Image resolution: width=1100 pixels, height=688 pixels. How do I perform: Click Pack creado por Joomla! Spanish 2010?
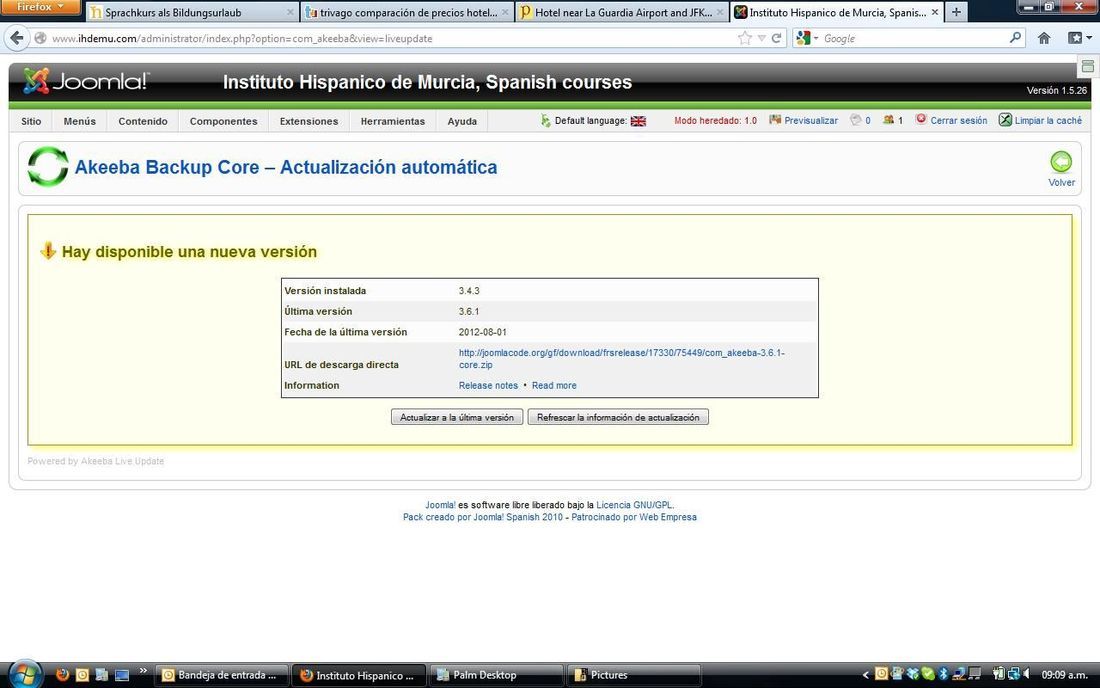pos(483,517)
